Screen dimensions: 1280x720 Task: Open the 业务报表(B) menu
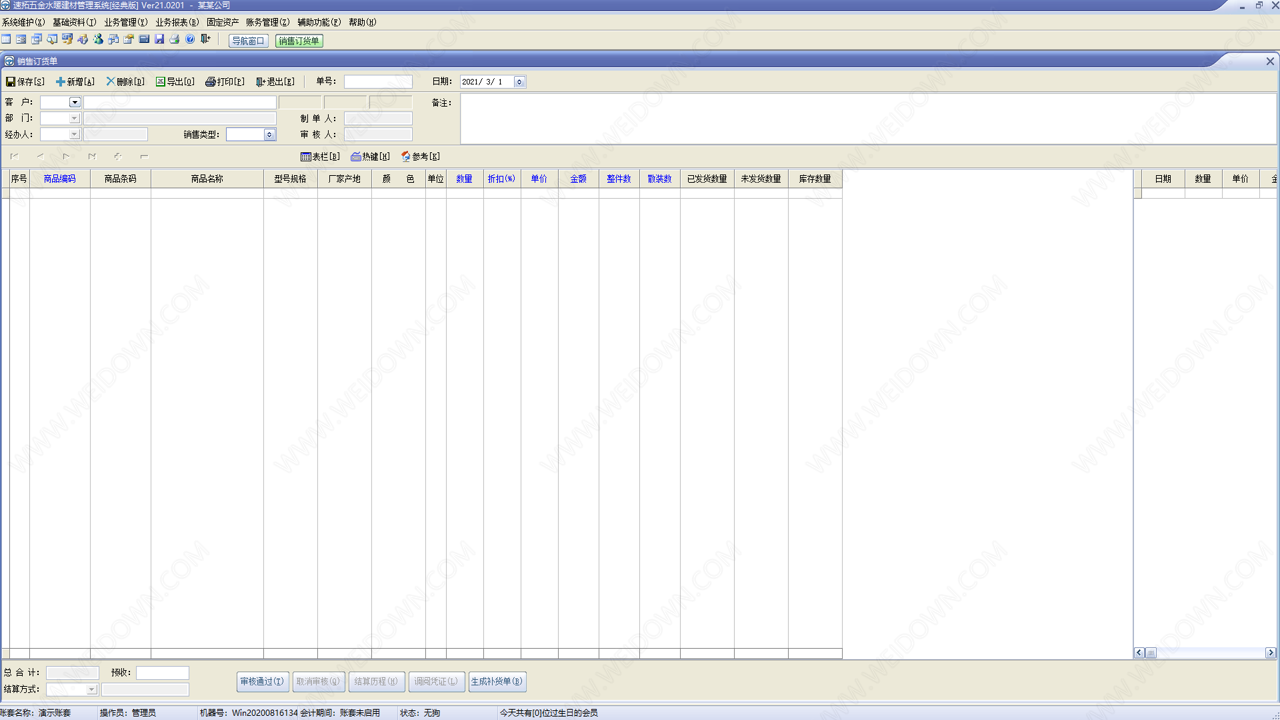[x=177, y=22]
